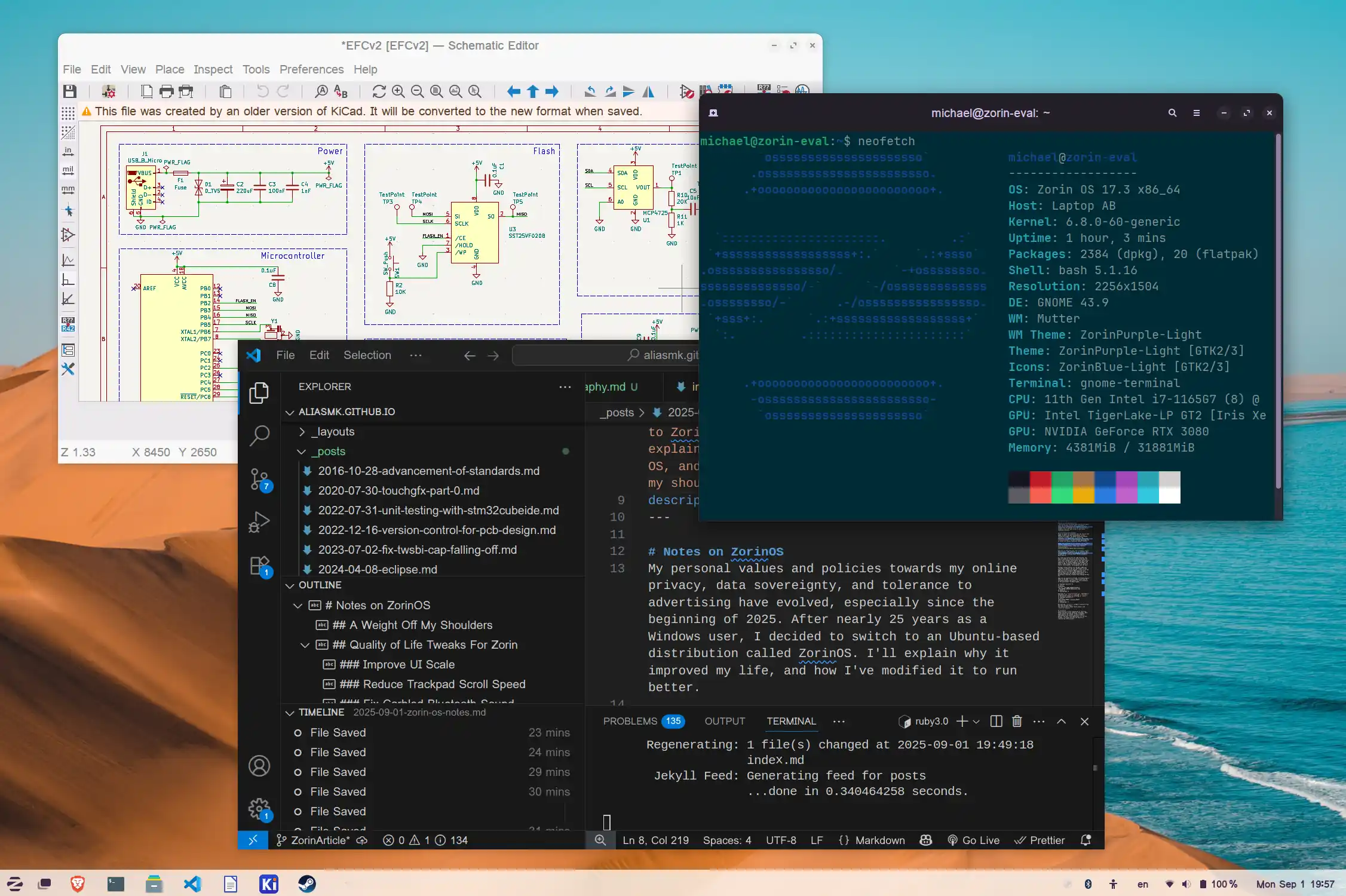Open KiCad from the taskbar

tap(269, 883)
